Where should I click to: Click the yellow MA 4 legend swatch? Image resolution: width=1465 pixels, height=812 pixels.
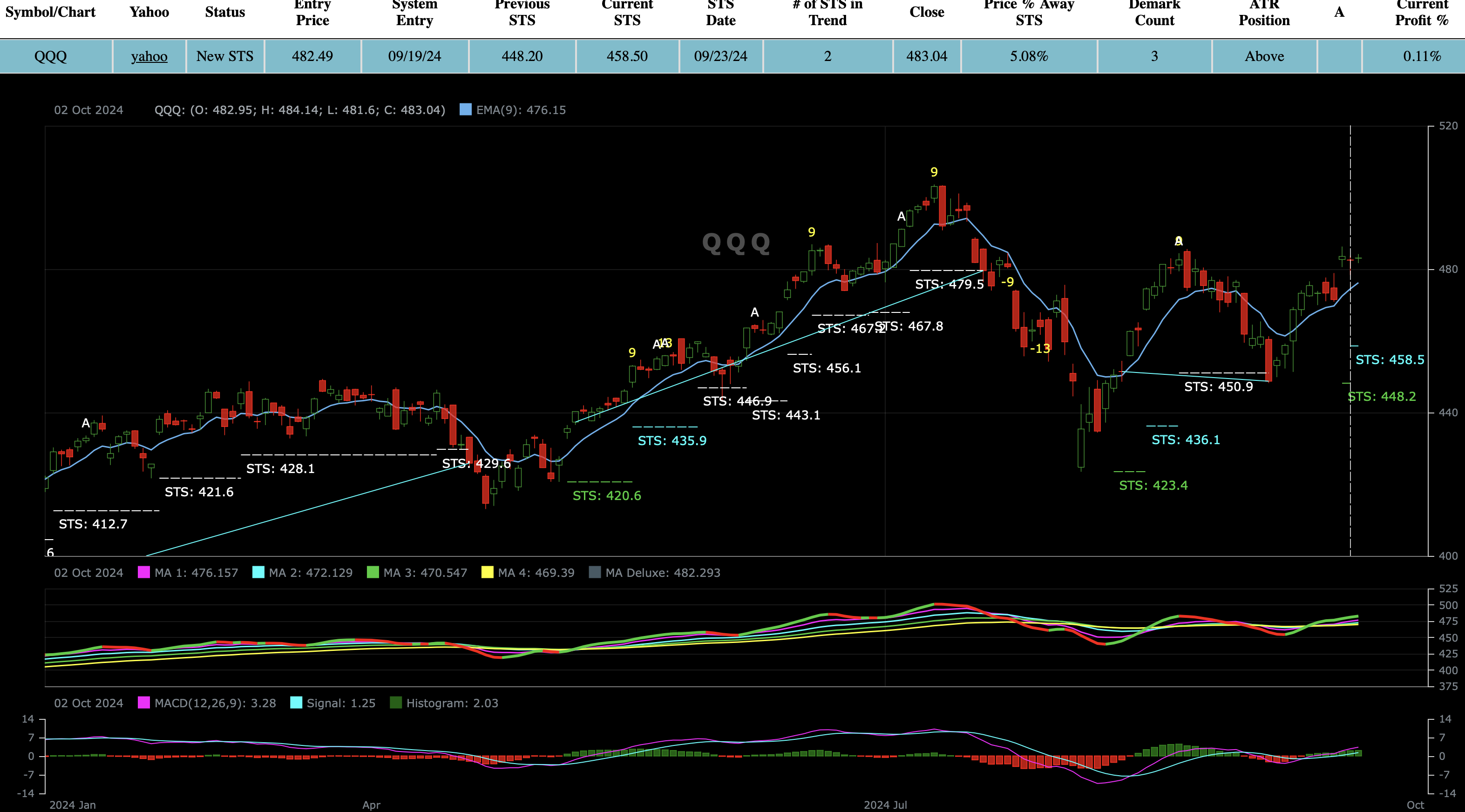(x=488, y=573)
